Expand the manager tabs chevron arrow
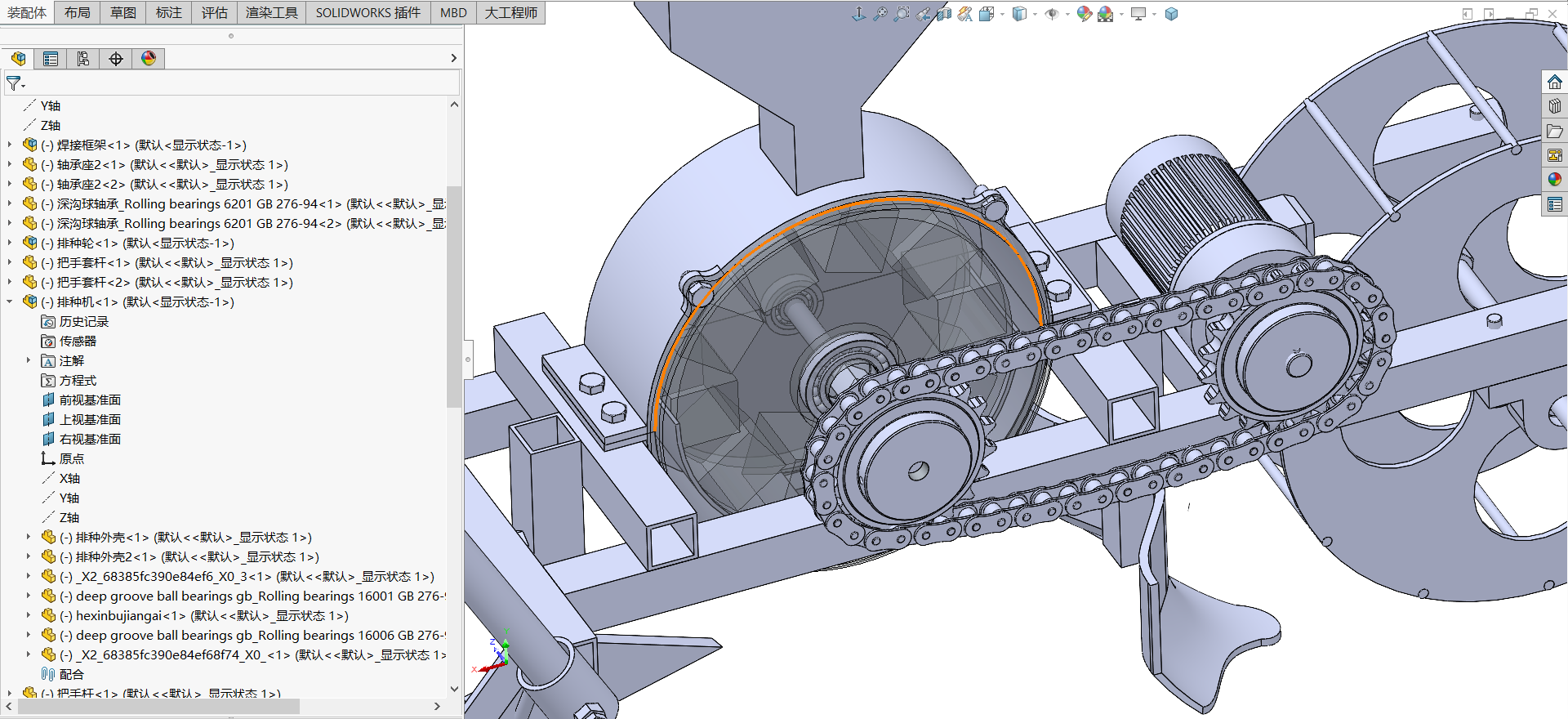This screenshot has height=719, width=1568. pyautogui.click(x=454, y=59)
